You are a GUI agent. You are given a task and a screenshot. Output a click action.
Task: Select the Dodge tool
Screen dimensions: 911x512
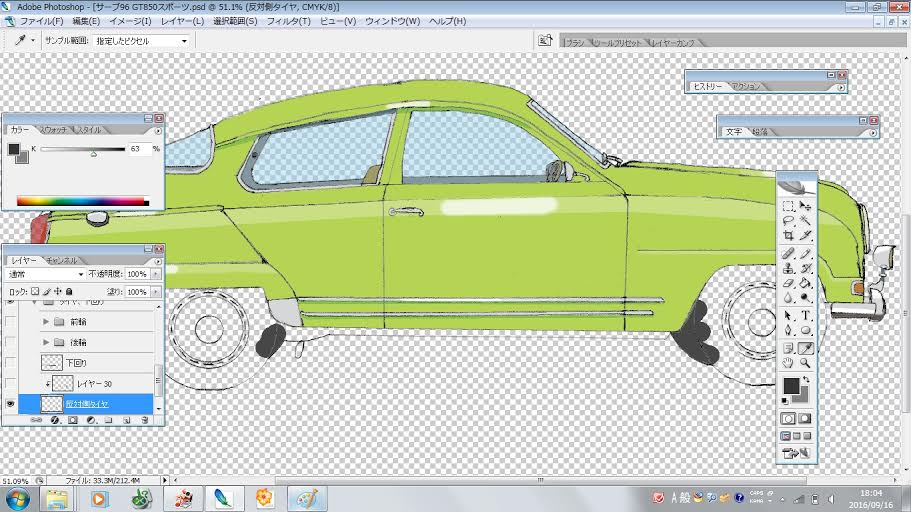click(x=805, y=298)
